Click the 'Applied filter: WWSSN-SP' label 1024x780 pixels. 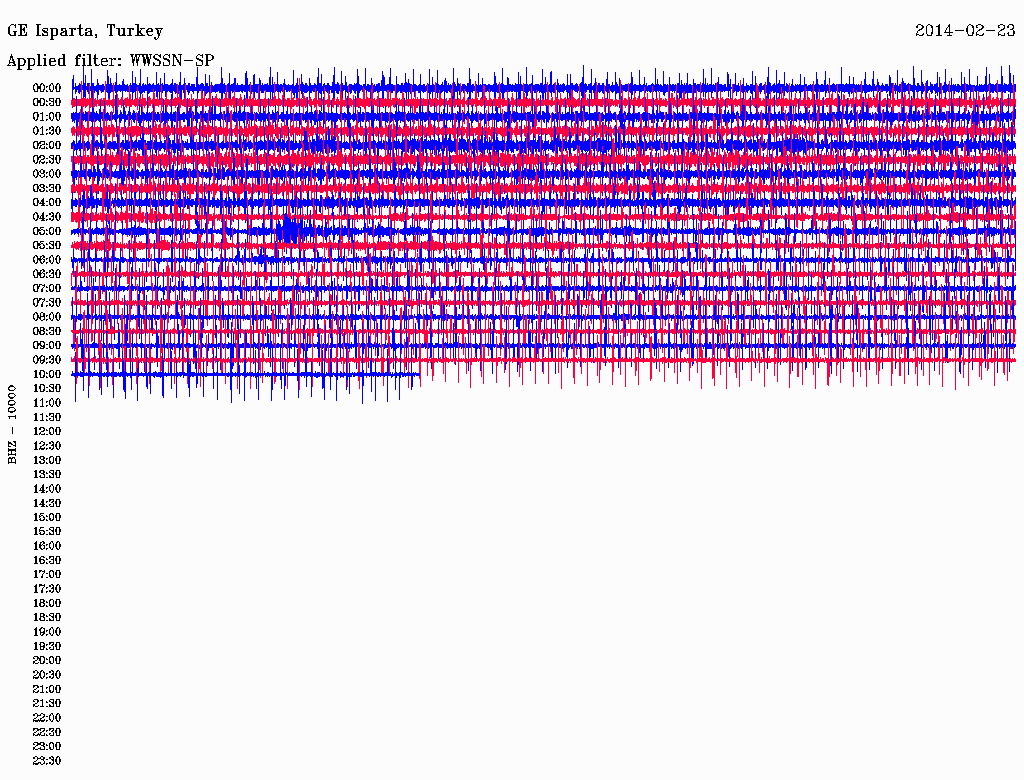tap(110, 61)
